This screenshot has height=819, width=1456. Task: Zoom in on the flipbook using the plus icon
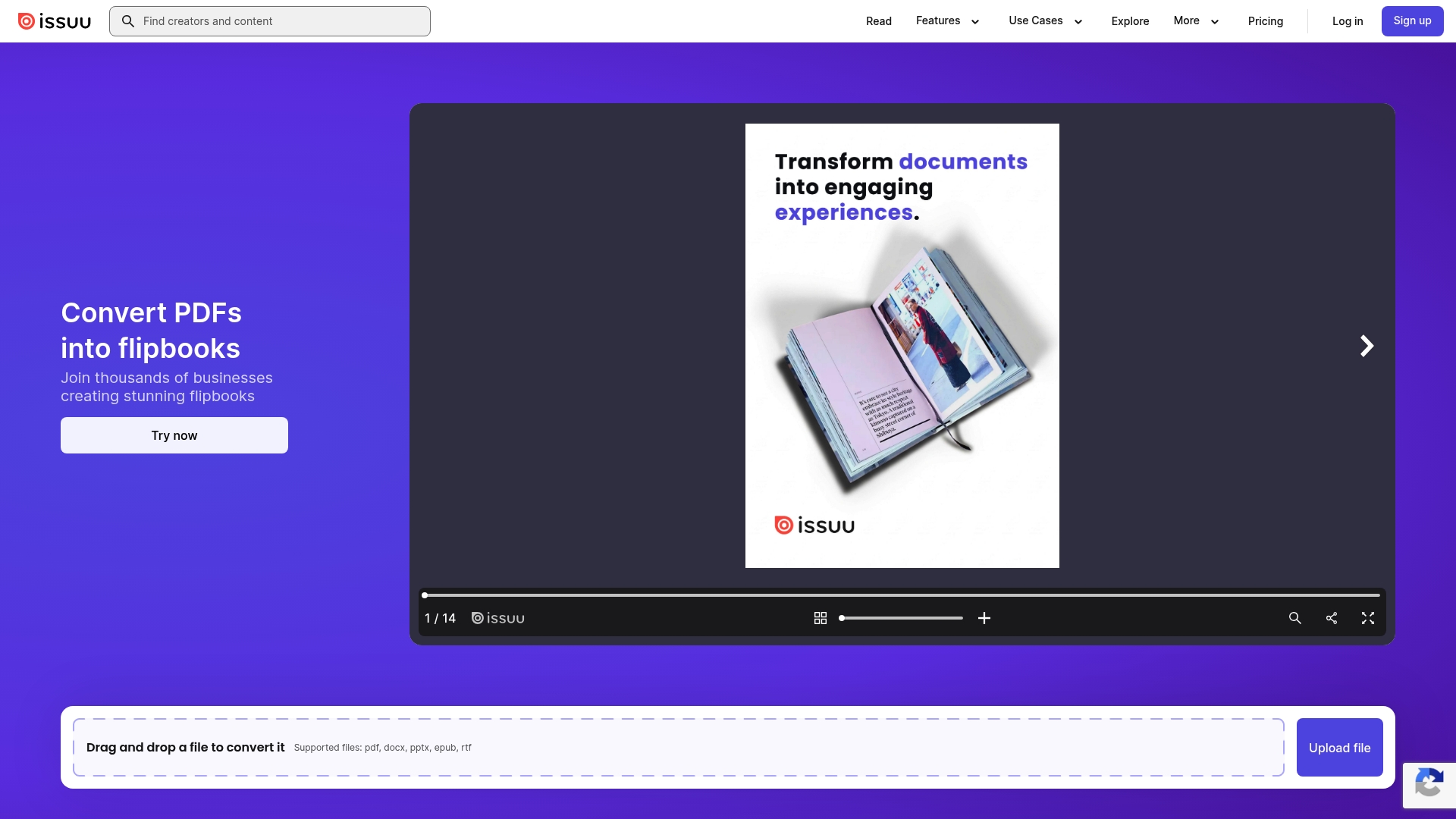(x=984, y=618)
